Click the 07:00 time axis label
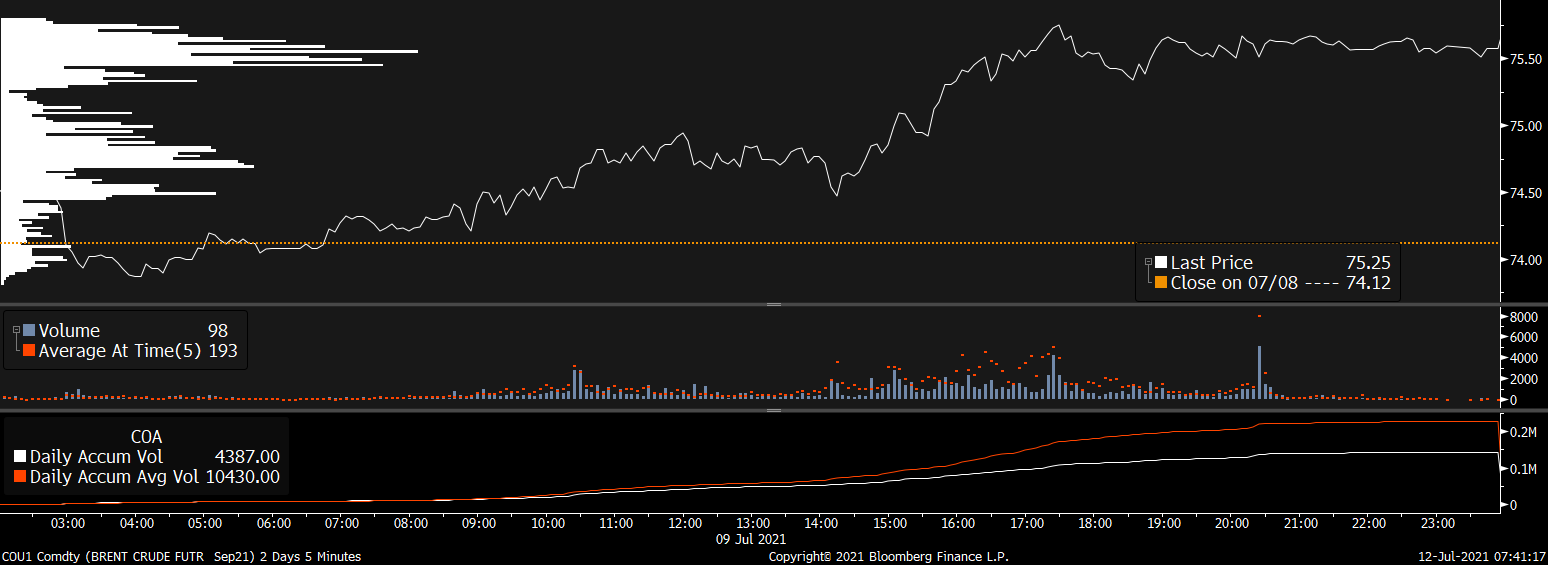This screenshot has height=565, width=1548. point(342,523)
